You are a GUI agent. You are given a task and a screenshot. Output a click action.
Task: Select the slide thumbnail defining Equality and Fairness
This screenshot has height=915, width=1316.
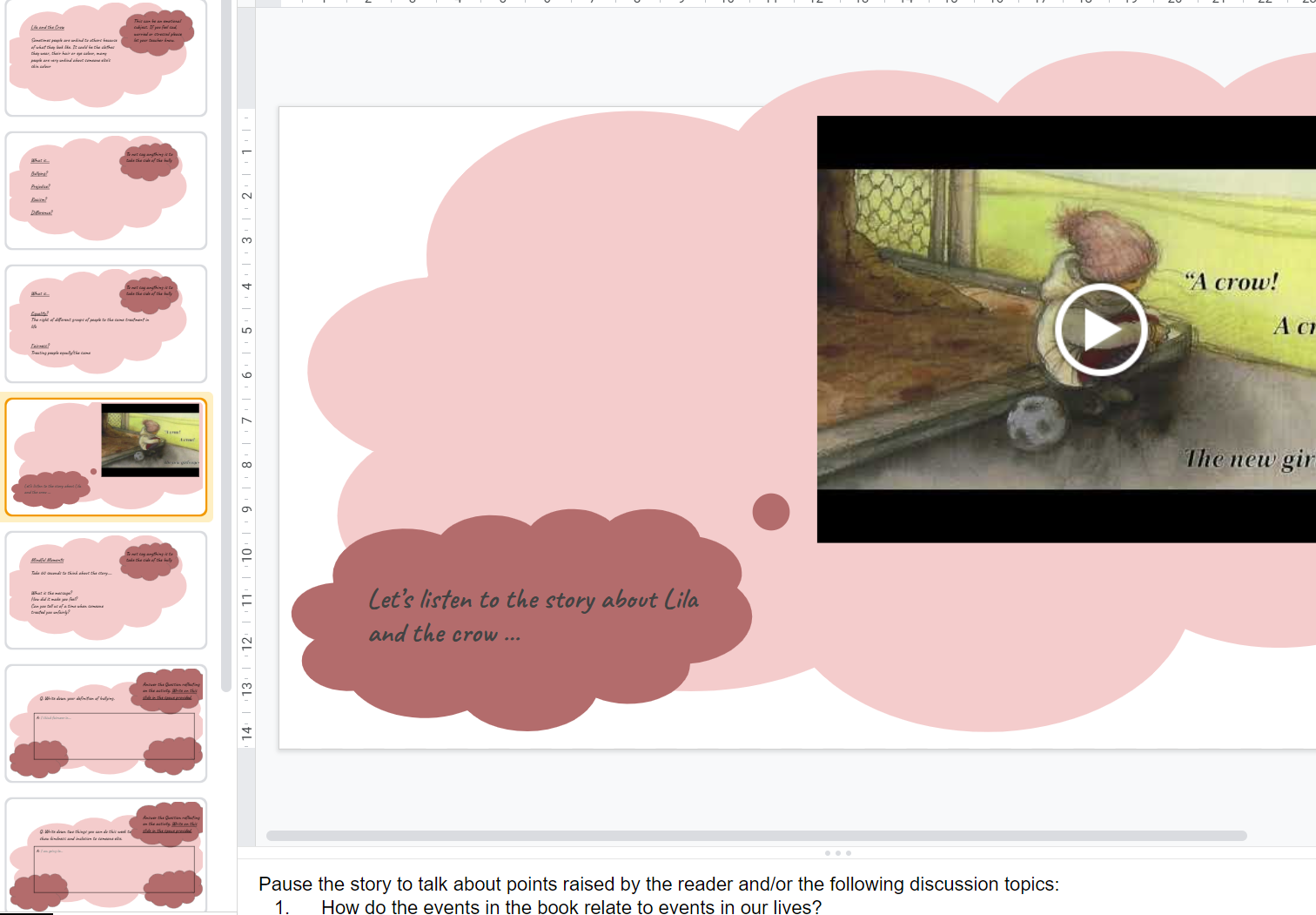click(106, 324)
